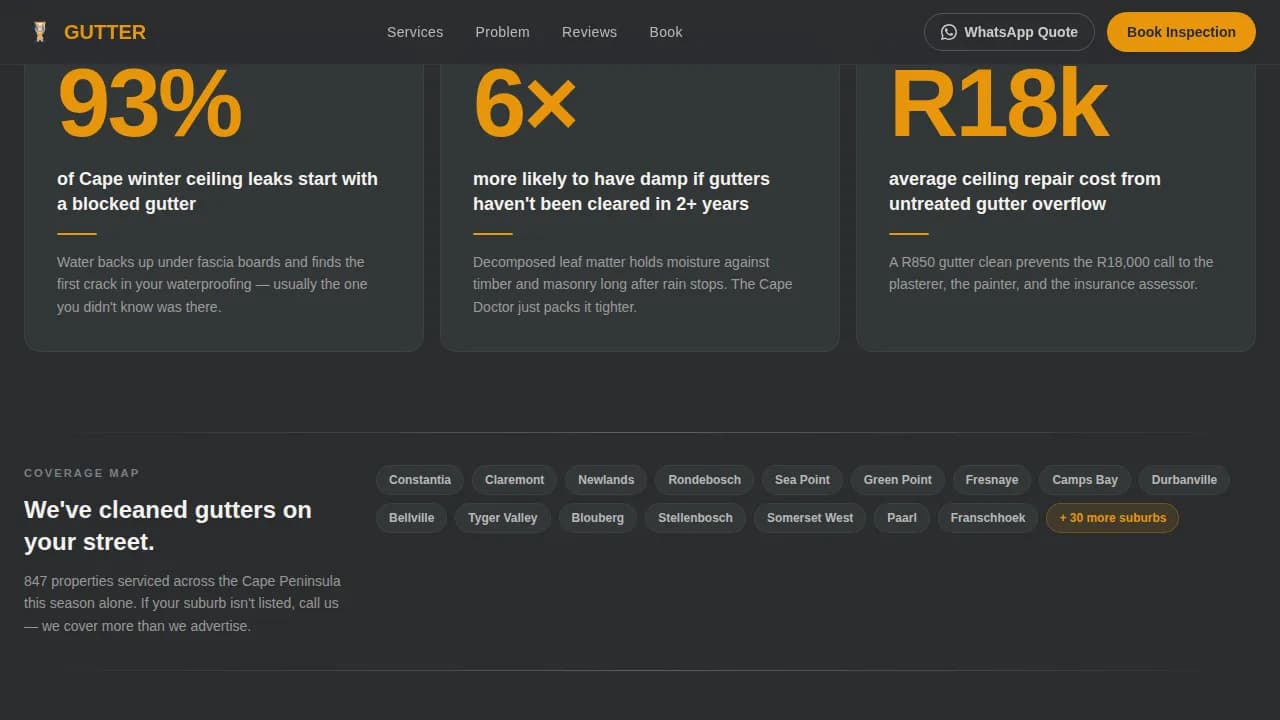1280x720 pixels.
Task: Click the GUTTER brand name text
Action: pyautogui.click(x=104, y=31)
